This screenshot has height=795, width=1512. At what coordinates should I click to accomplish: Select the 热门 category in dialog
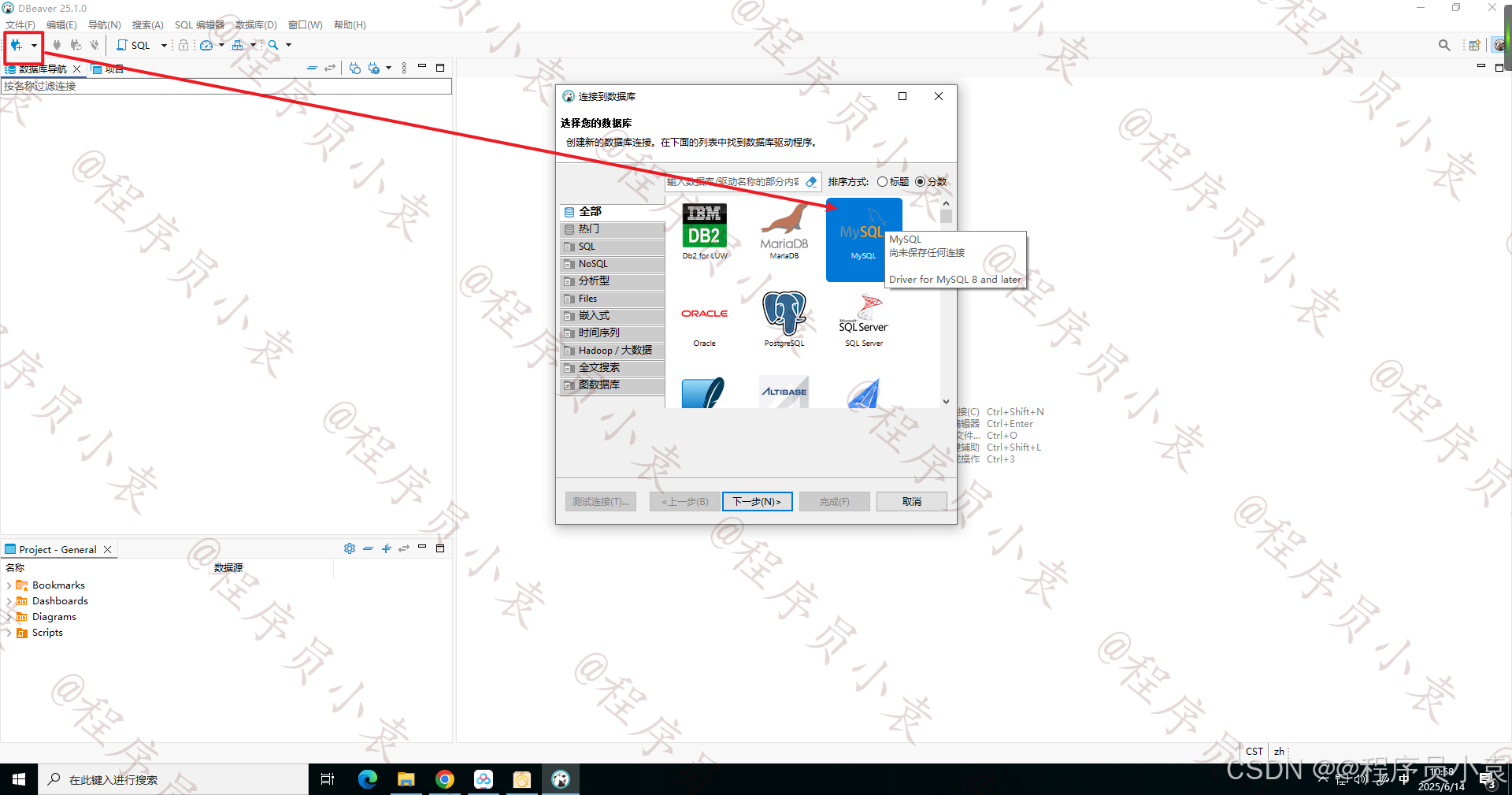[613, 229]
